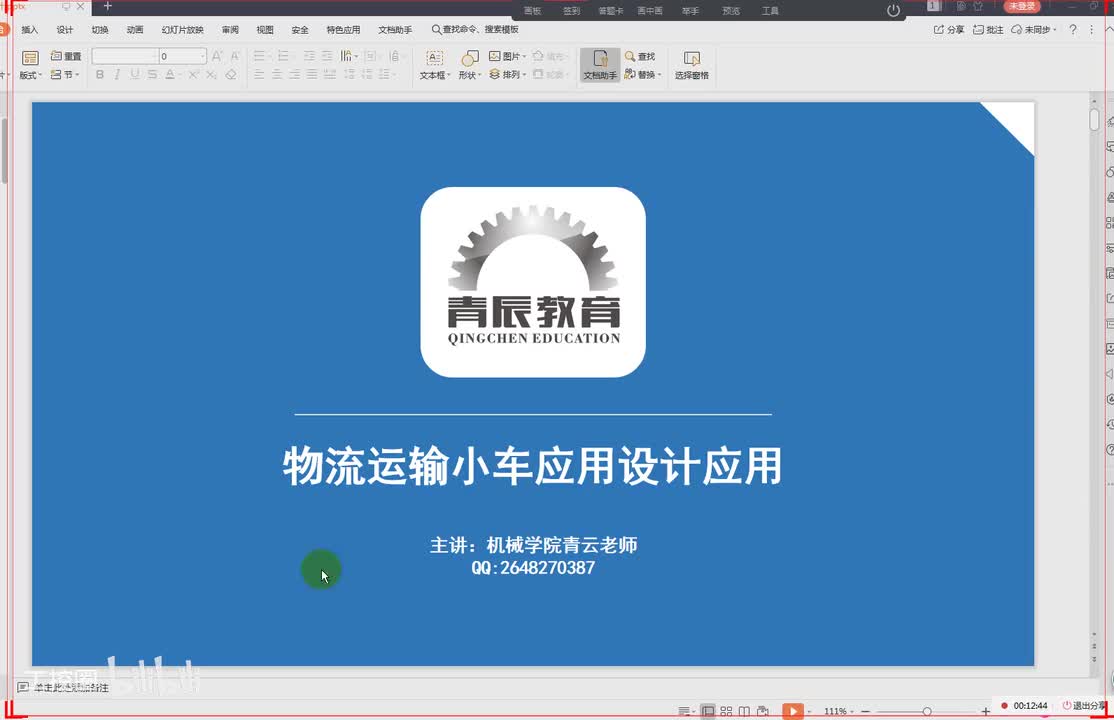The width and height of the screenshot is (1114, 720).
Task: Click the clear formatting eraser icon
Action: tap(231, 75)
